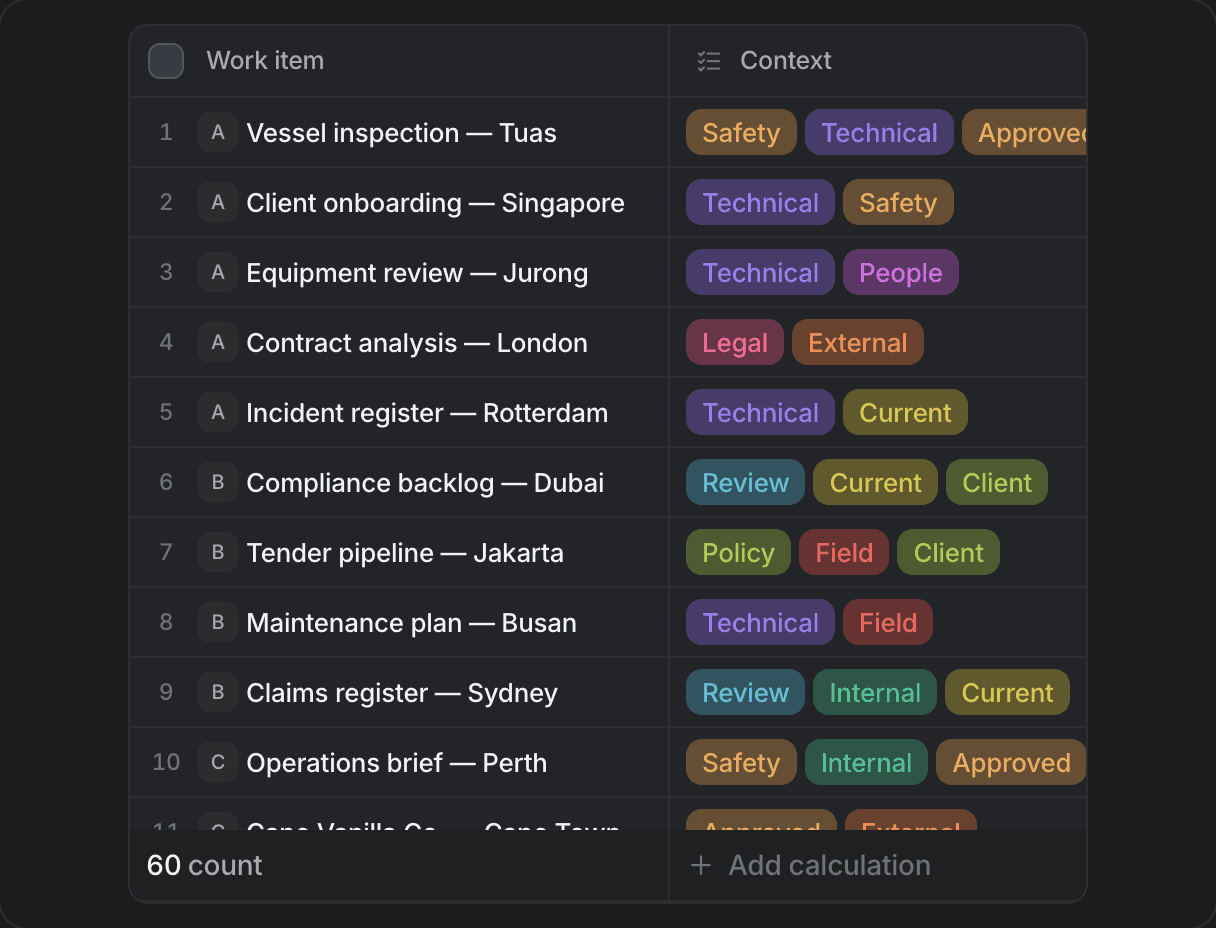1216x928 pixels.
Task: Click Technical tag in Incident register row
Action: point(760,412)
